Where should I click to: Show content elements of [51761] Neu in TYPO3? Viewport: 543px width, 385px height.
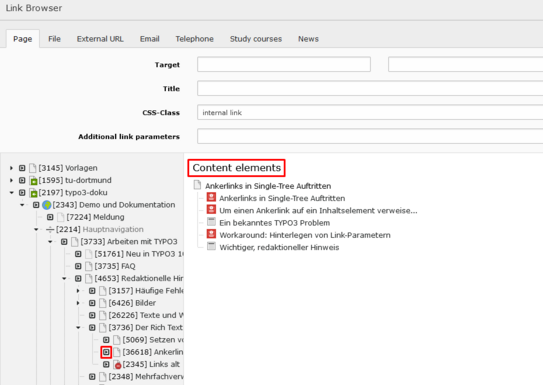pyautogui.click(x=78, y=254)
